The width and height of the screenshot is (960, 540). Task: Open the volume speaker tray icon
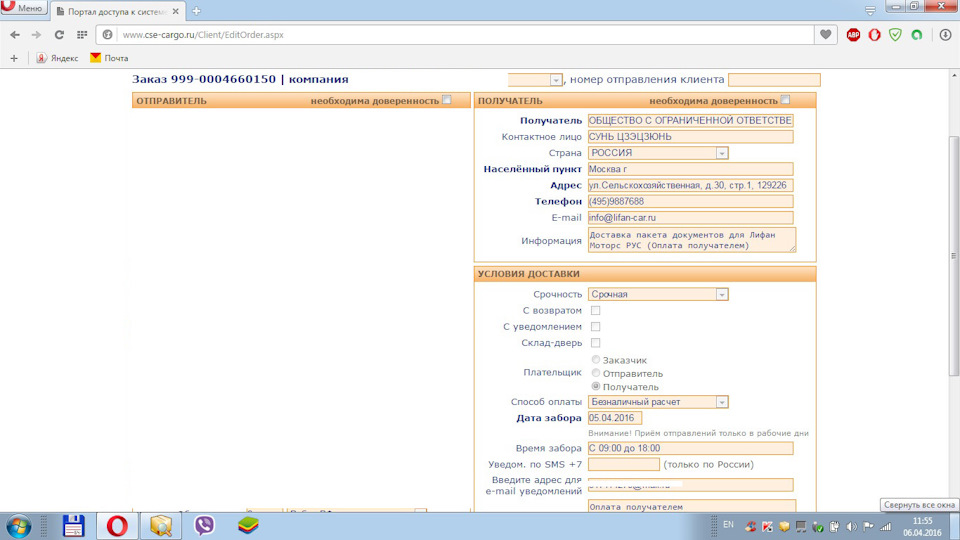[852, 527]
